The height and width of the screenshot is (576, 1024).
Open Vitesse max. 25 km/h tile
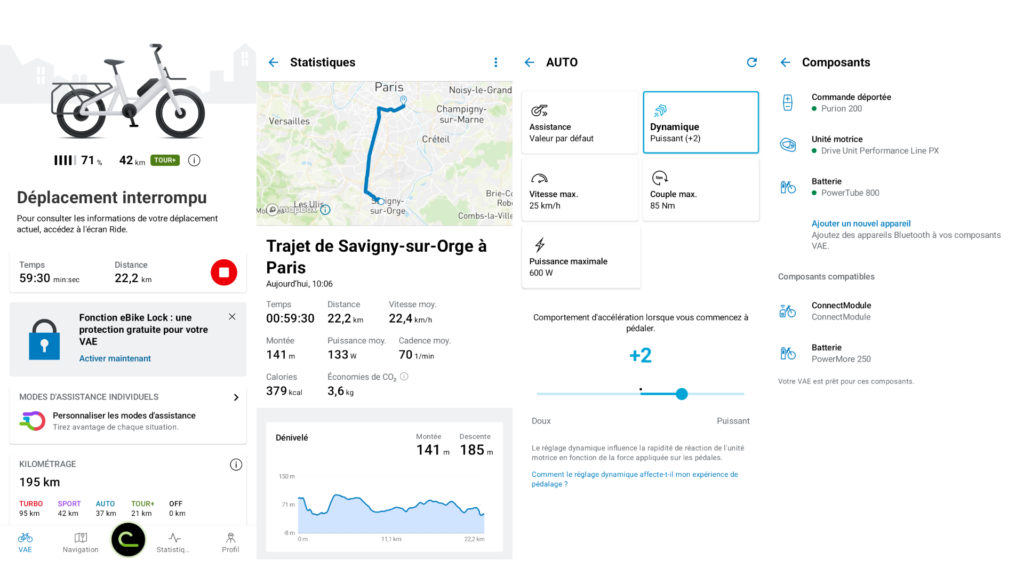pyautogui.click(x=580, y=189)
